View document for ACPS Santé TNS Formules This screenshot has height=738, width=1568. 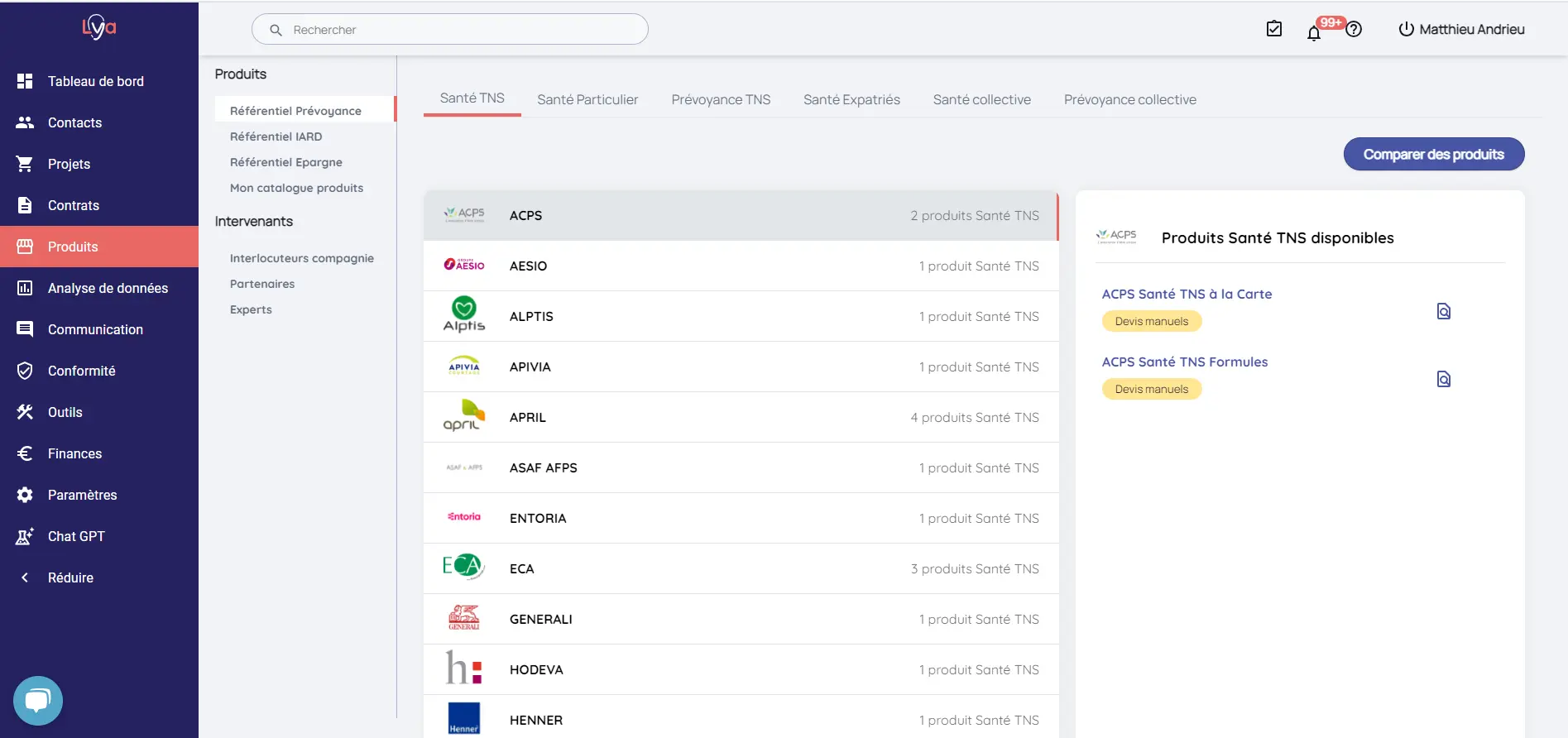click(x=1444, y=379)
